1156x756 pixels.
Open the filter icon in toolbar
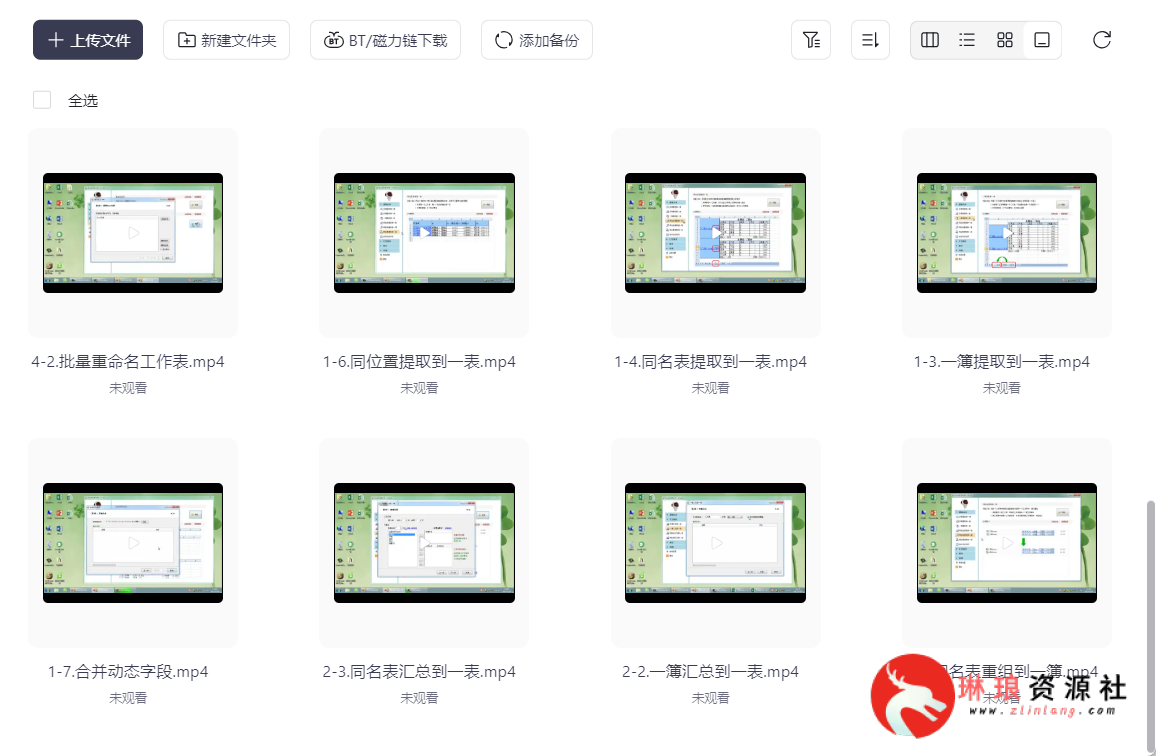coord(811,40)
